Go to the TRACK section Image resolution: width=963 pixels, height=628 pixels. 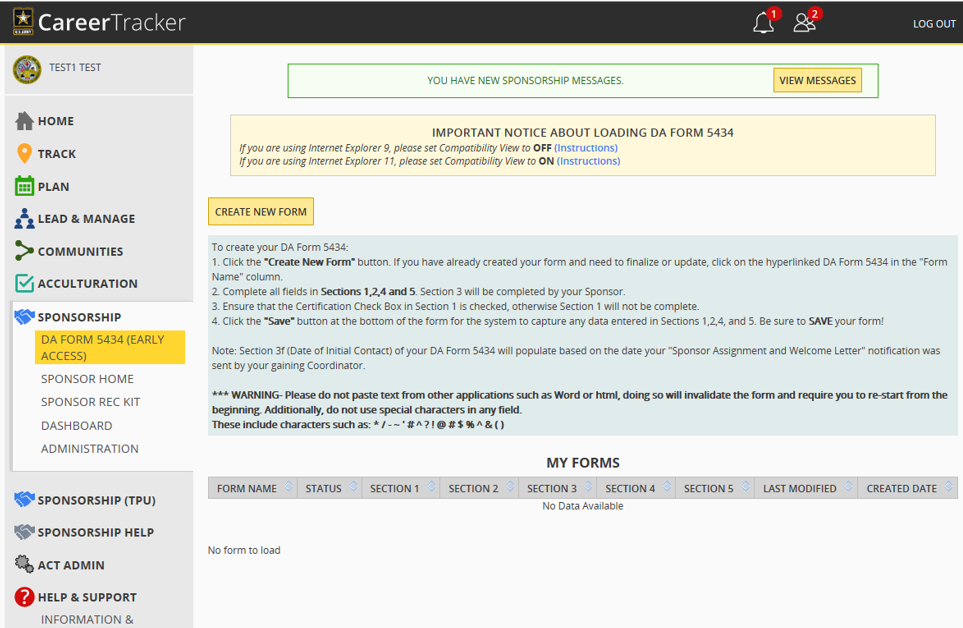(57, 154)
